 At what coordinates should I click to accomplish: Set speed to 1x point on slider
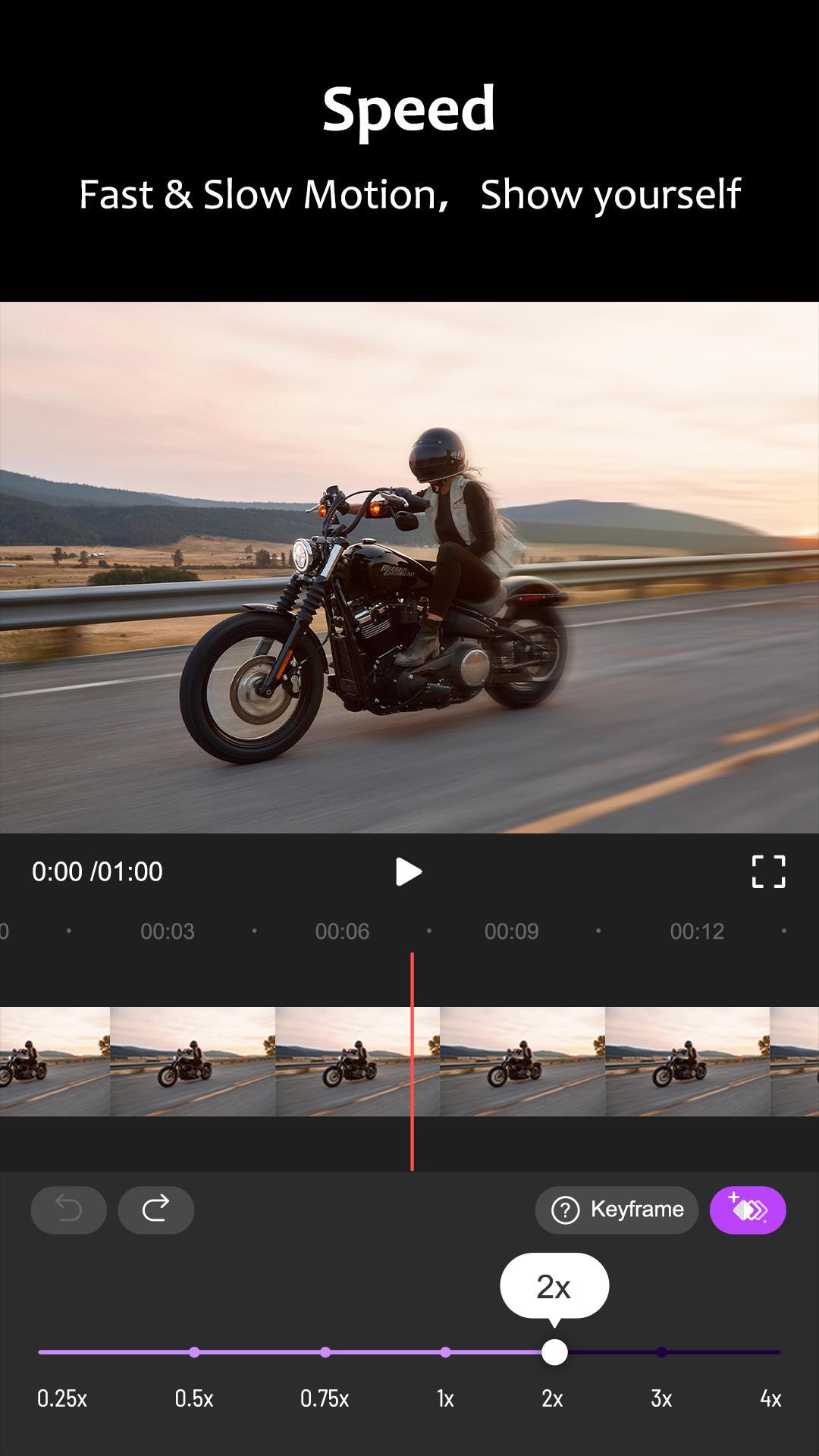point(445,1352)
